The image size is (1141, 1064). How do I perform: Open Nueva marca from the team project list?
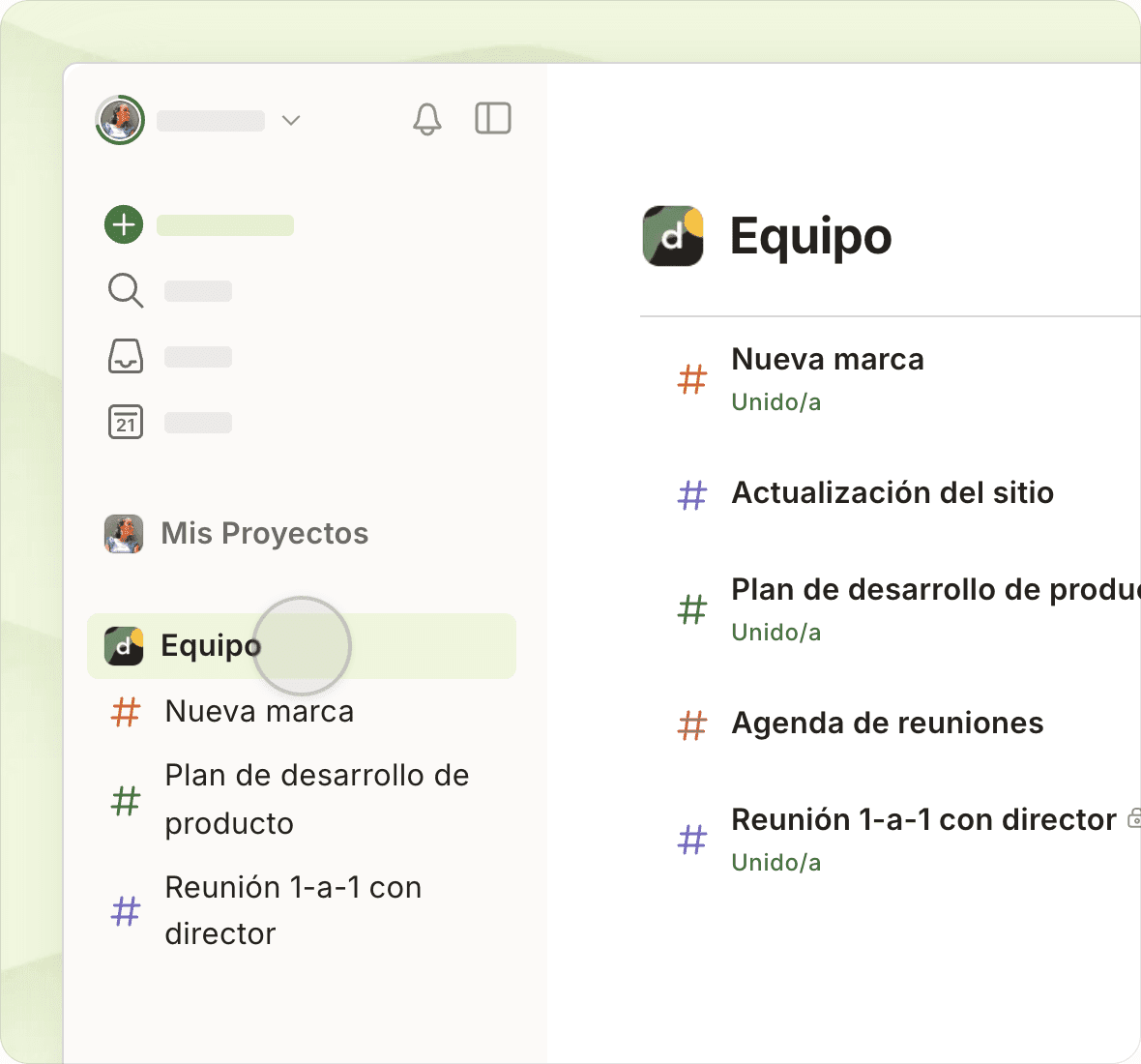click(827, 359)
